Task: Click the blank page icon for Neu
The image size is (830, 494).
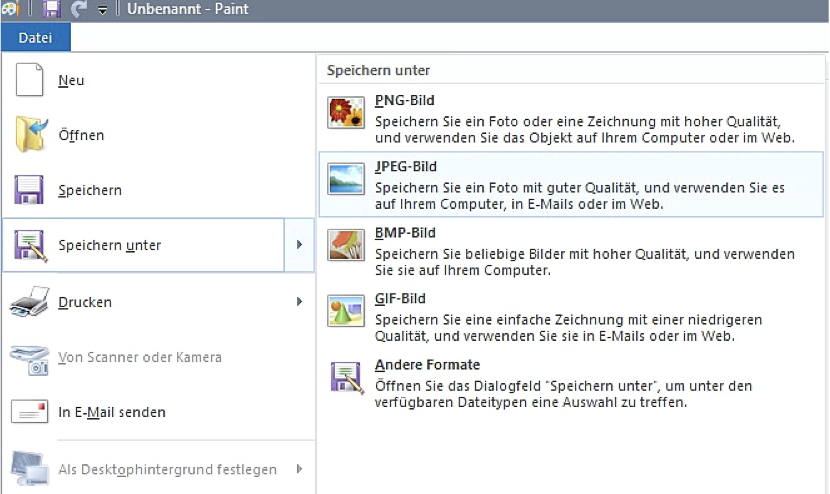Action: (30, 80)
